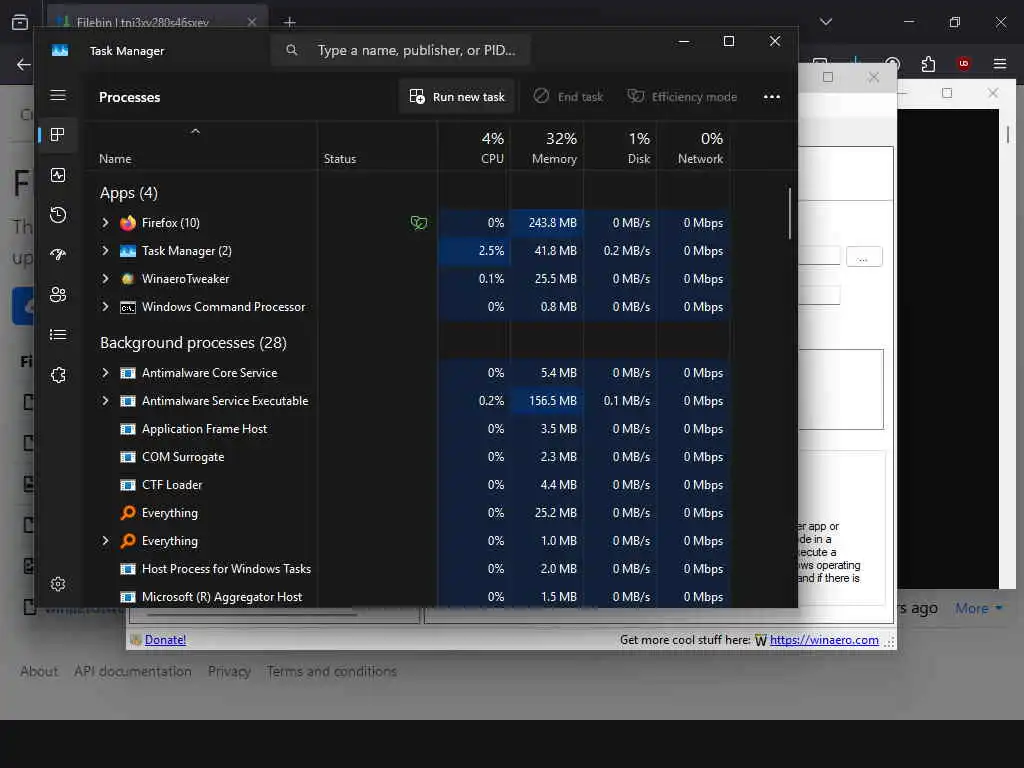Screen dimensions: 1024x768
Task: Expand Antimalware Core Service group
Action: (105, 373)
